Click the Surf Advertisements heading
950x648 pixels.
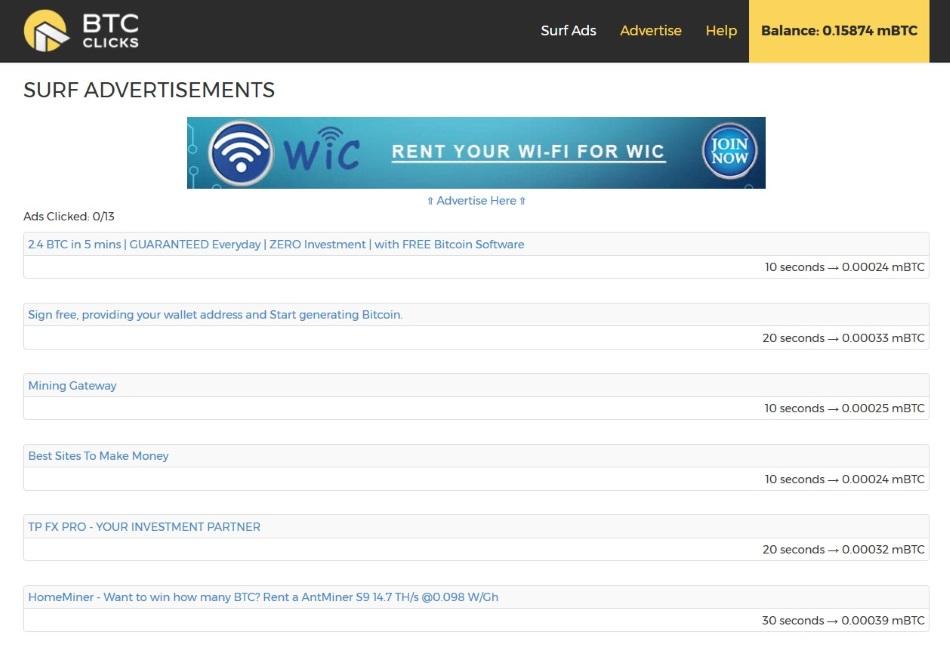pyautogui.click(x=149, y=90)
